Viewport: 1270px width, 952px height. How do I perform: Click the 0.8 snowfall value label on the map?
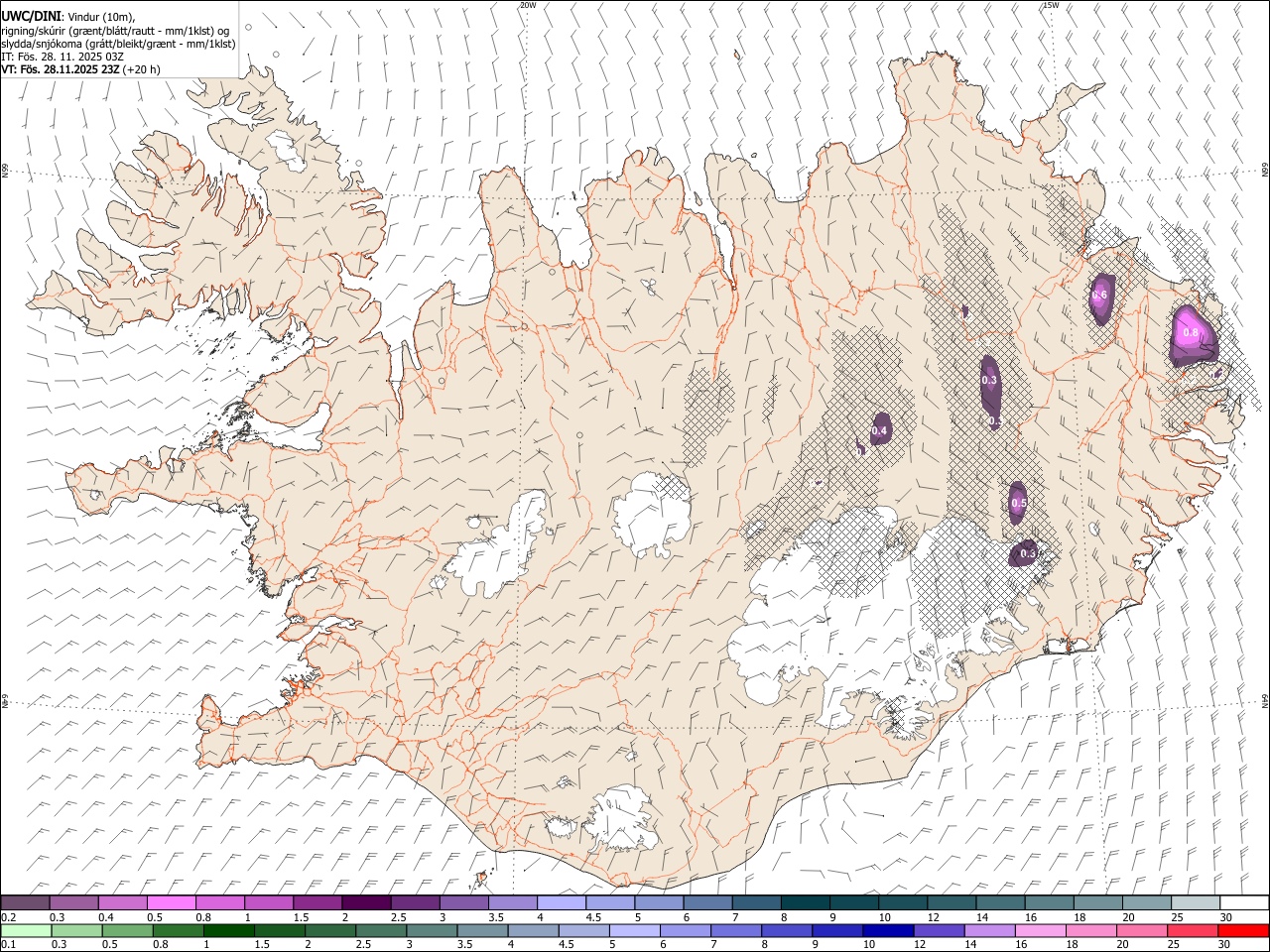tap(1191, 332)
